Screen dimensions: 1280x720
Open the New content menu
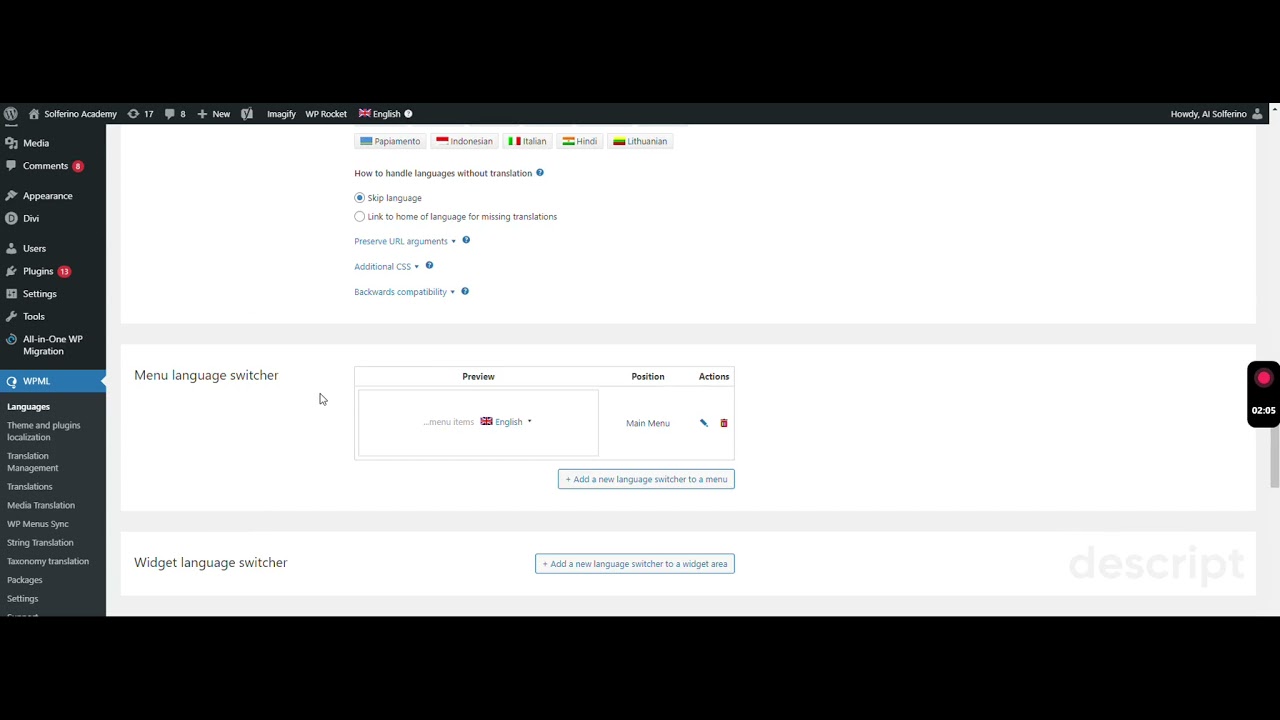click(x=214, y=114)
